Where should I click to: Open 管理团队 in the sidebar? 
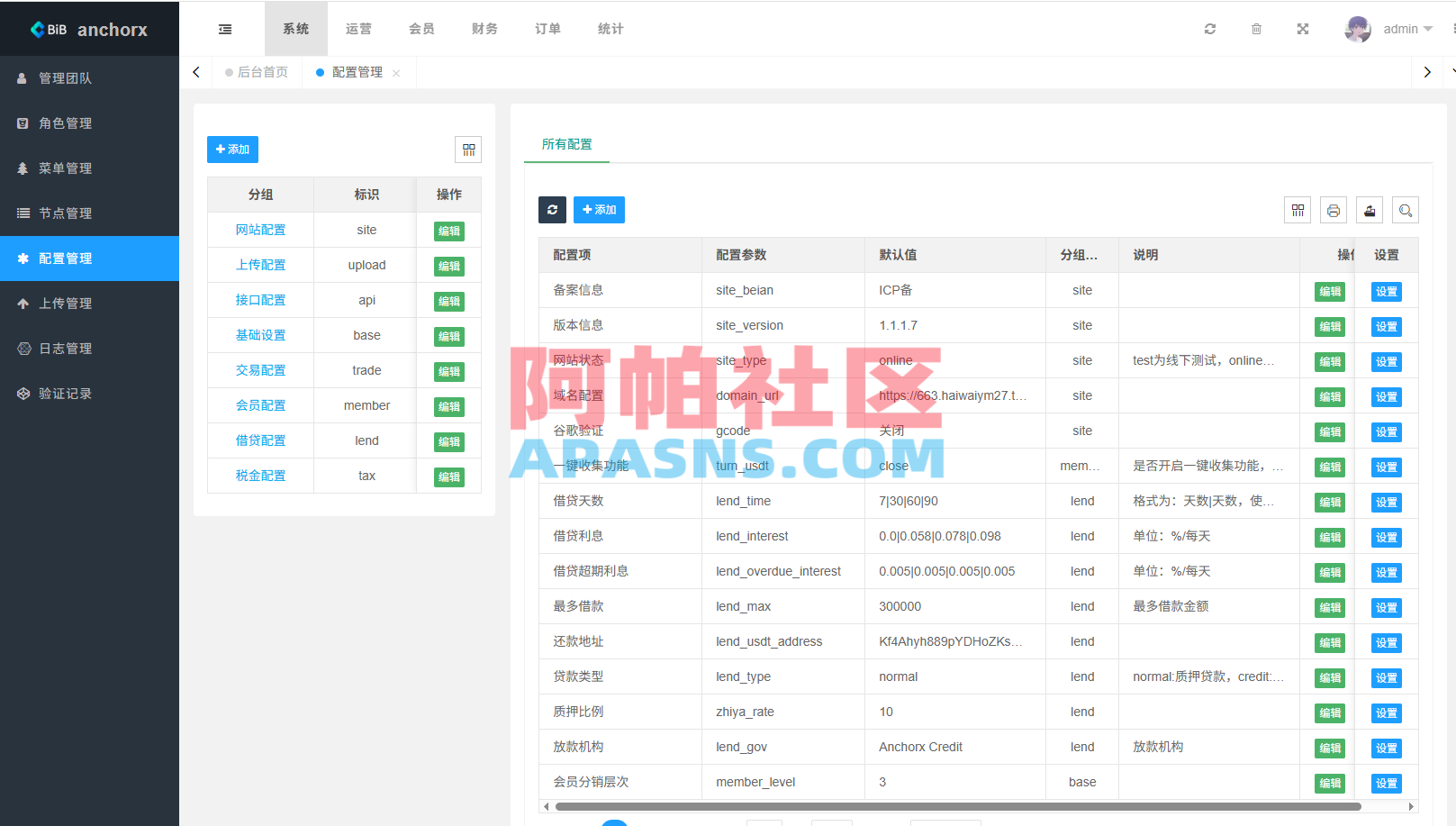(x=89, y=78)
